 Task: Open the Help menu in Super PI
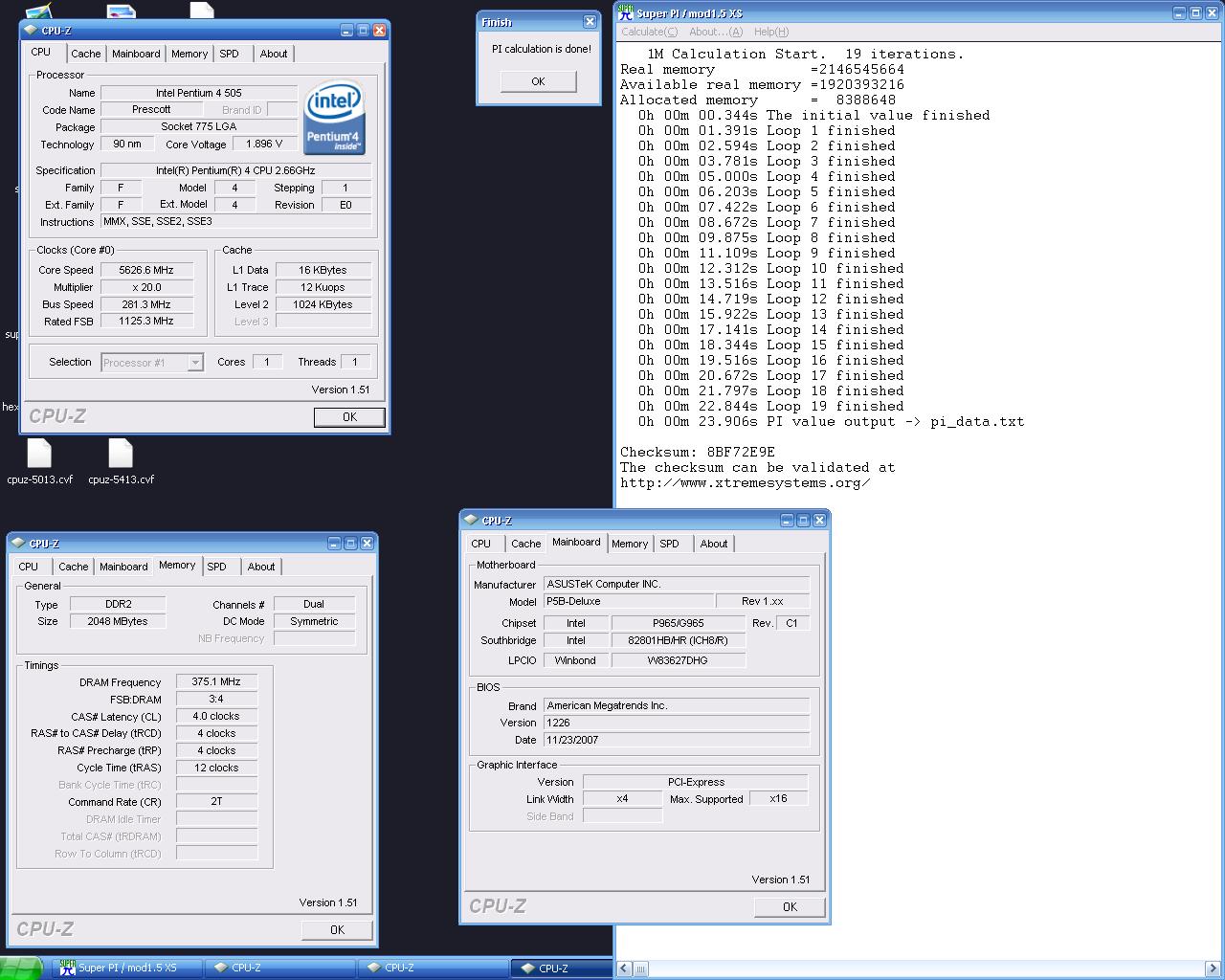coord(771,32)
